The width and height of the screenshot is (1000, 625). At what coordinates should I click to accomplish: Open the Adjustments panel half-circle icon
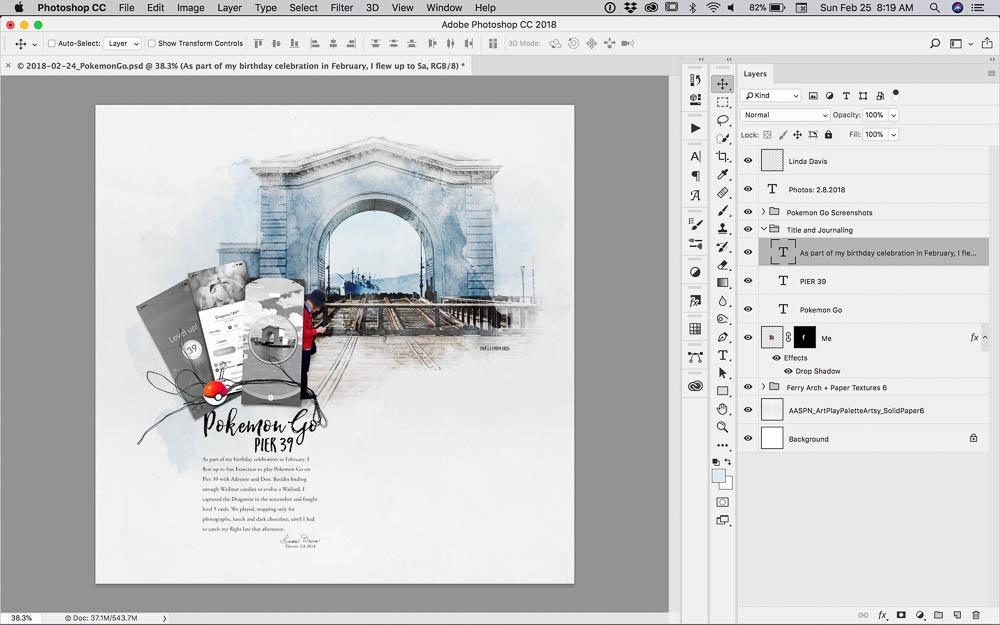click(695, 272)
